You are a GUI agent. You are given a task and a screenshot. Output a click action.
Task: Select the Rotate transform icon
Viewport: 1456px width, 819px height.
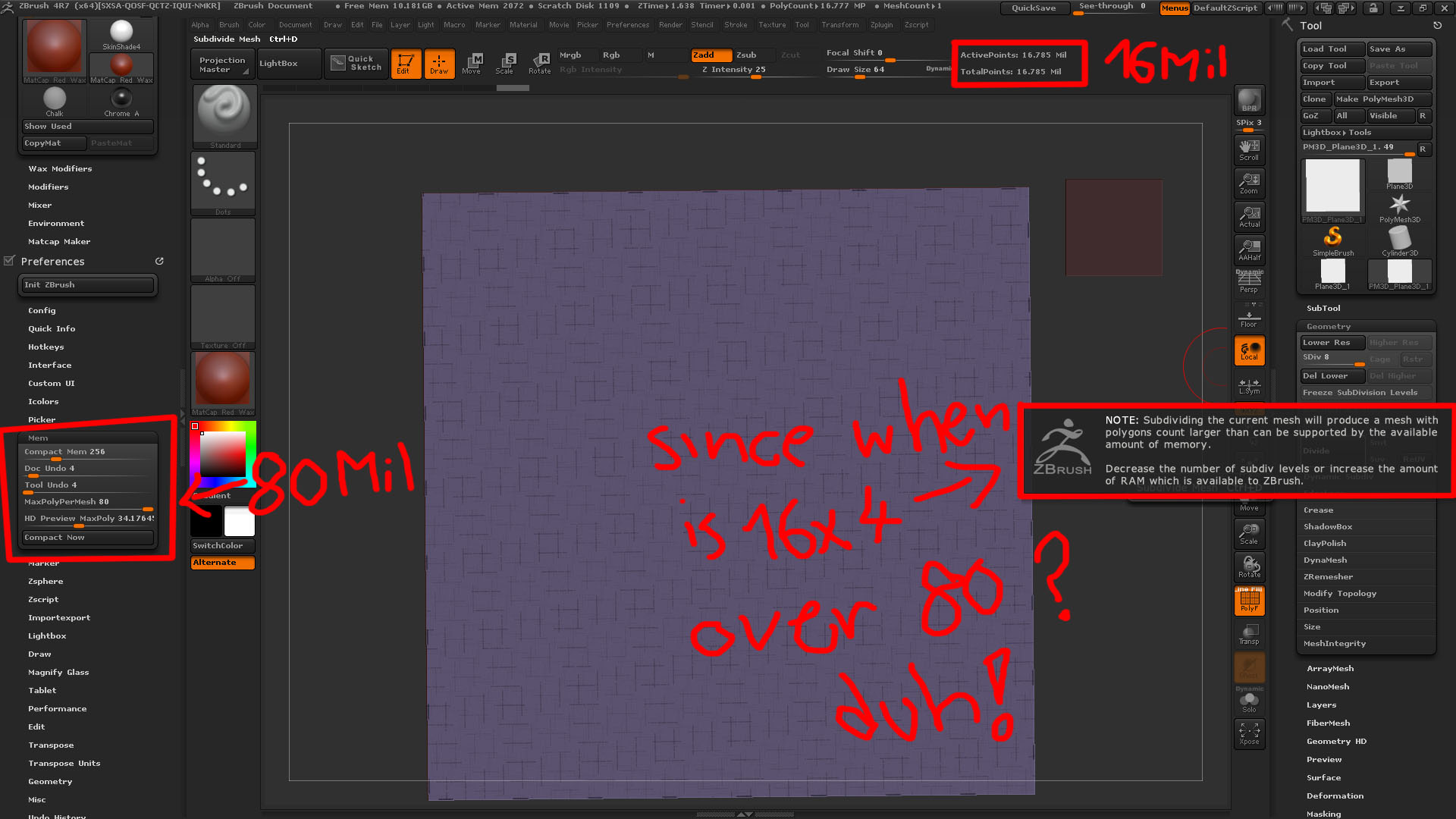pos(540,64)
